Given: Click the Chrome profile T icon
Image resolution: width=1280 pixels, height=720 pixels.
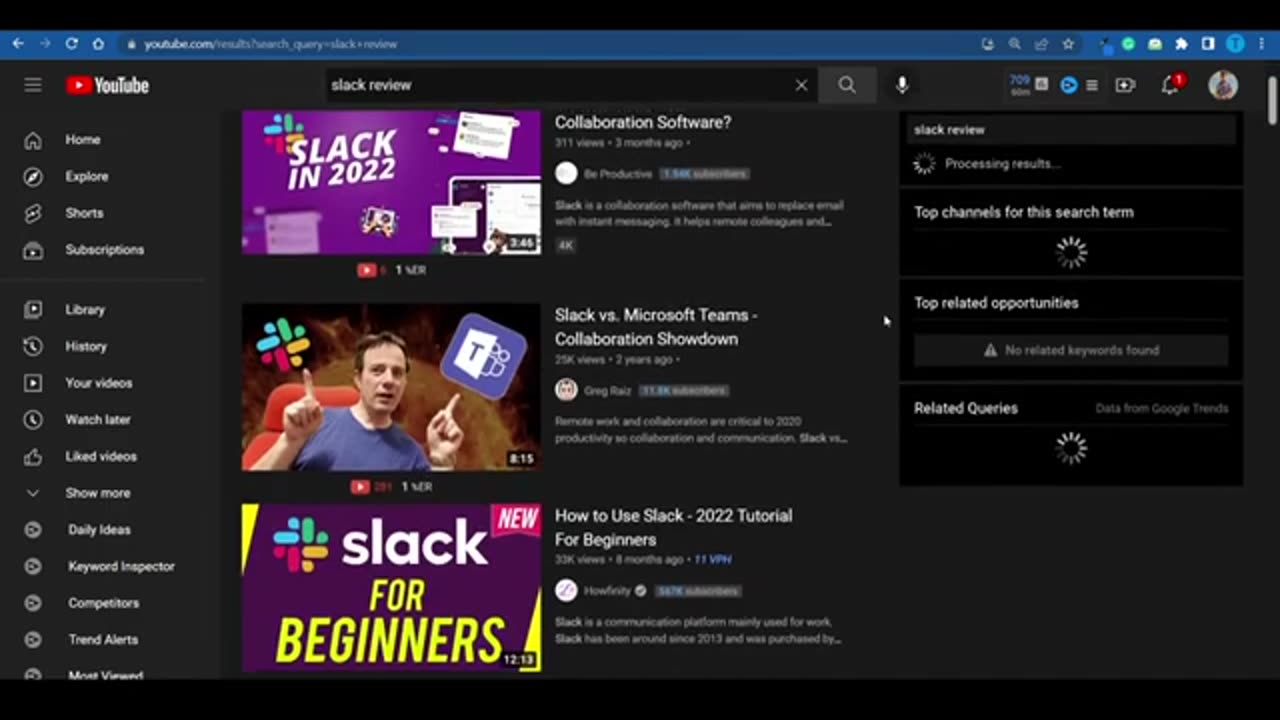Looking at the screenshot, I should pyautogui.click(x=1235, y=44).
